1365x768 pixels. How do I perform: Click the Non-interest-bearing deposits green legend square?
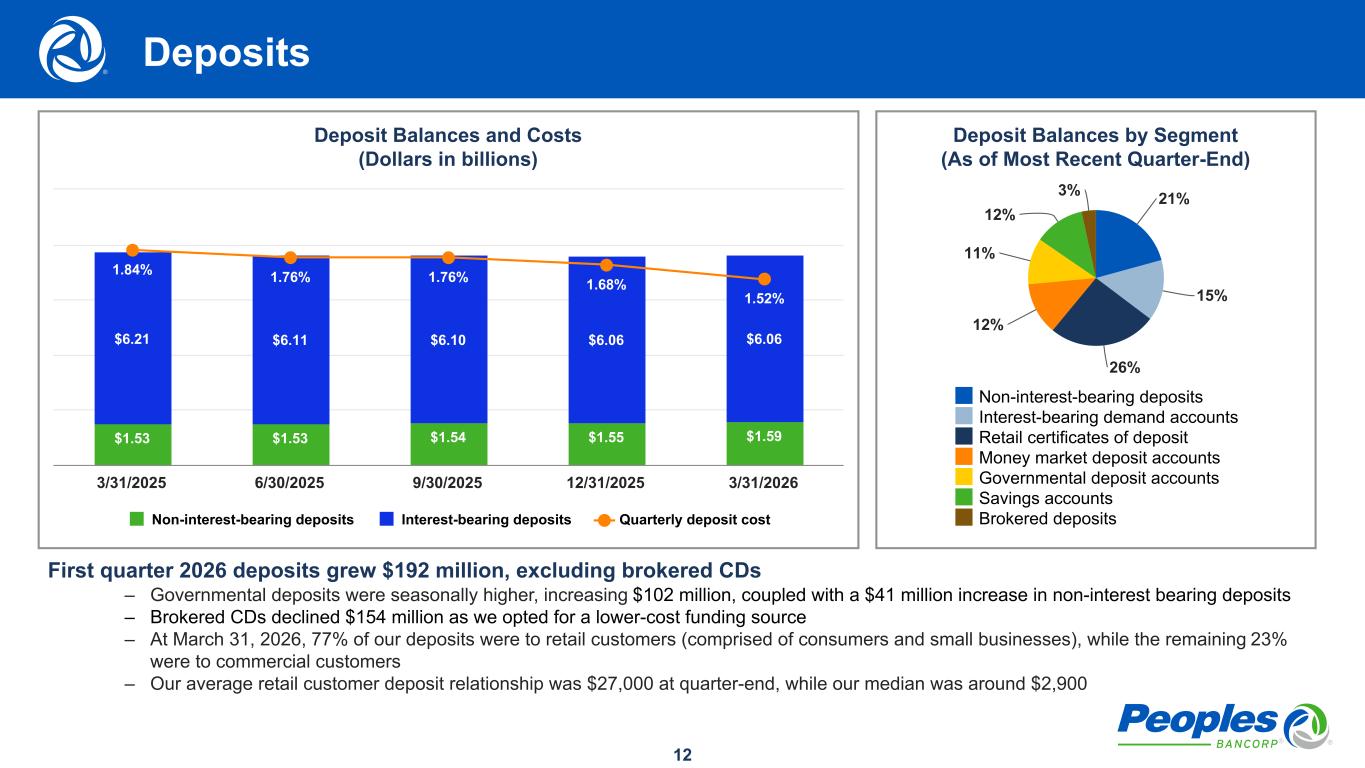(x=137, y=519)
